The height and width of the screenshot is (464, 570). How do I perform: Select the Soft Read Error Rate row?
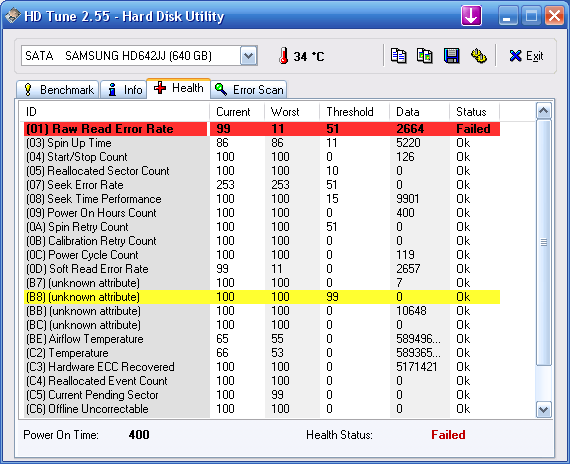point(262,269)
